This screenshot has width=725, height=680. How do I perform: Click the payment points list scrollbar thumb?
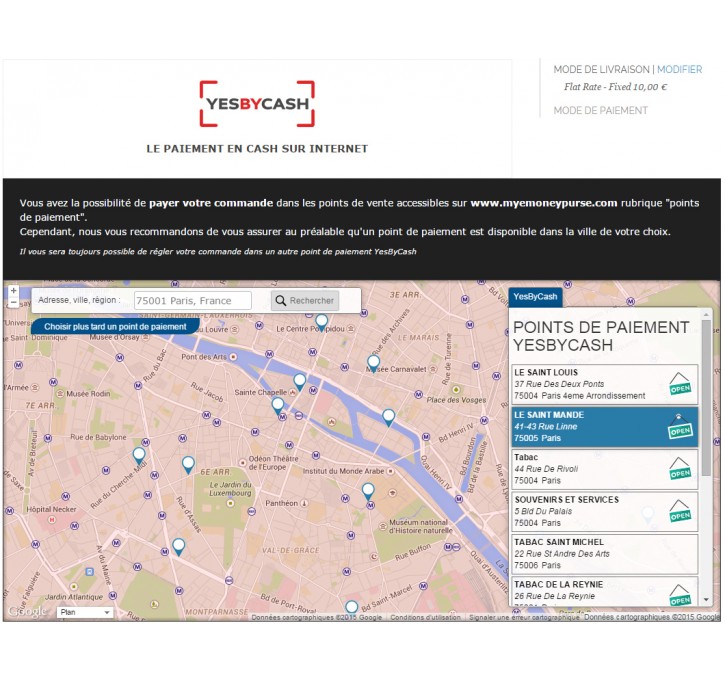[706, 398]
